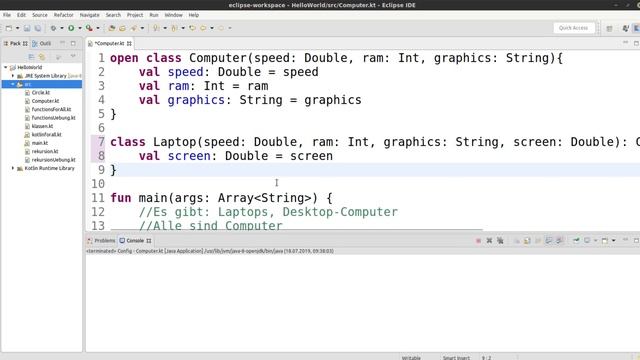Click the Save All toolbar icon
Image resolution: width=640 pixels, height=360 pixels.
[38, 28]
